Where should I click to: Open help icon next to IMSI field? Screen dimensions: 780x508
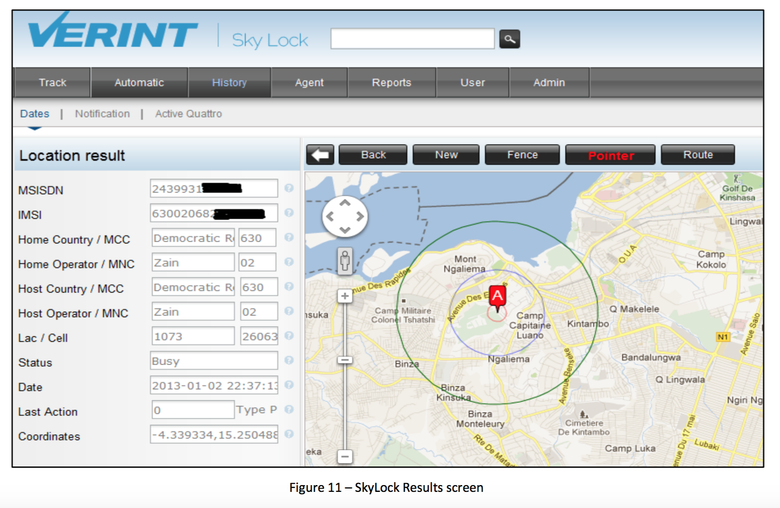289,213
